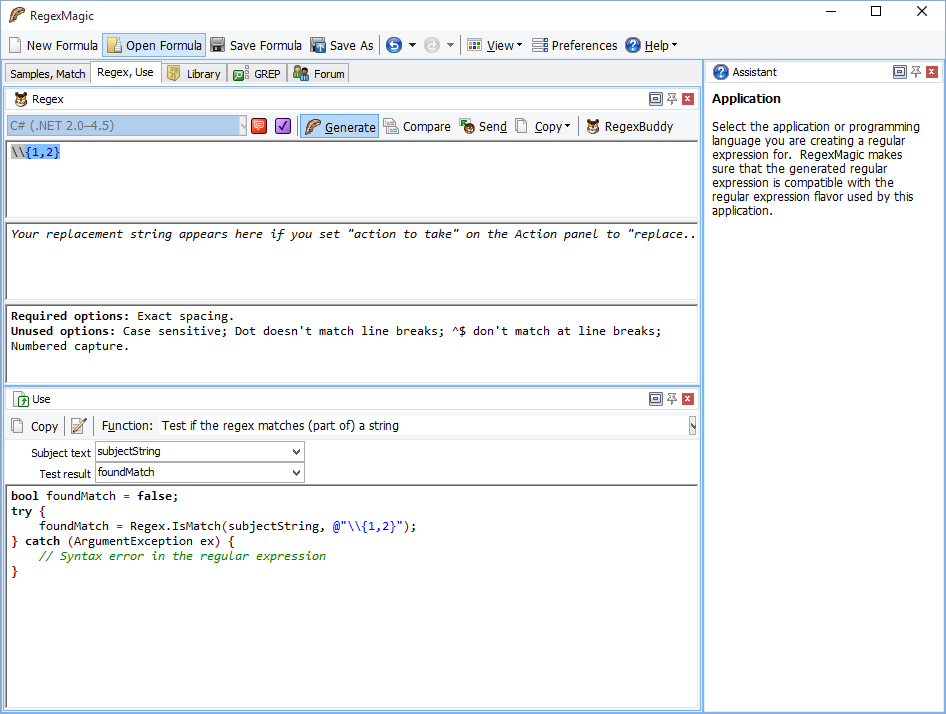Pin the Regex panel

(x=670, y=99)
